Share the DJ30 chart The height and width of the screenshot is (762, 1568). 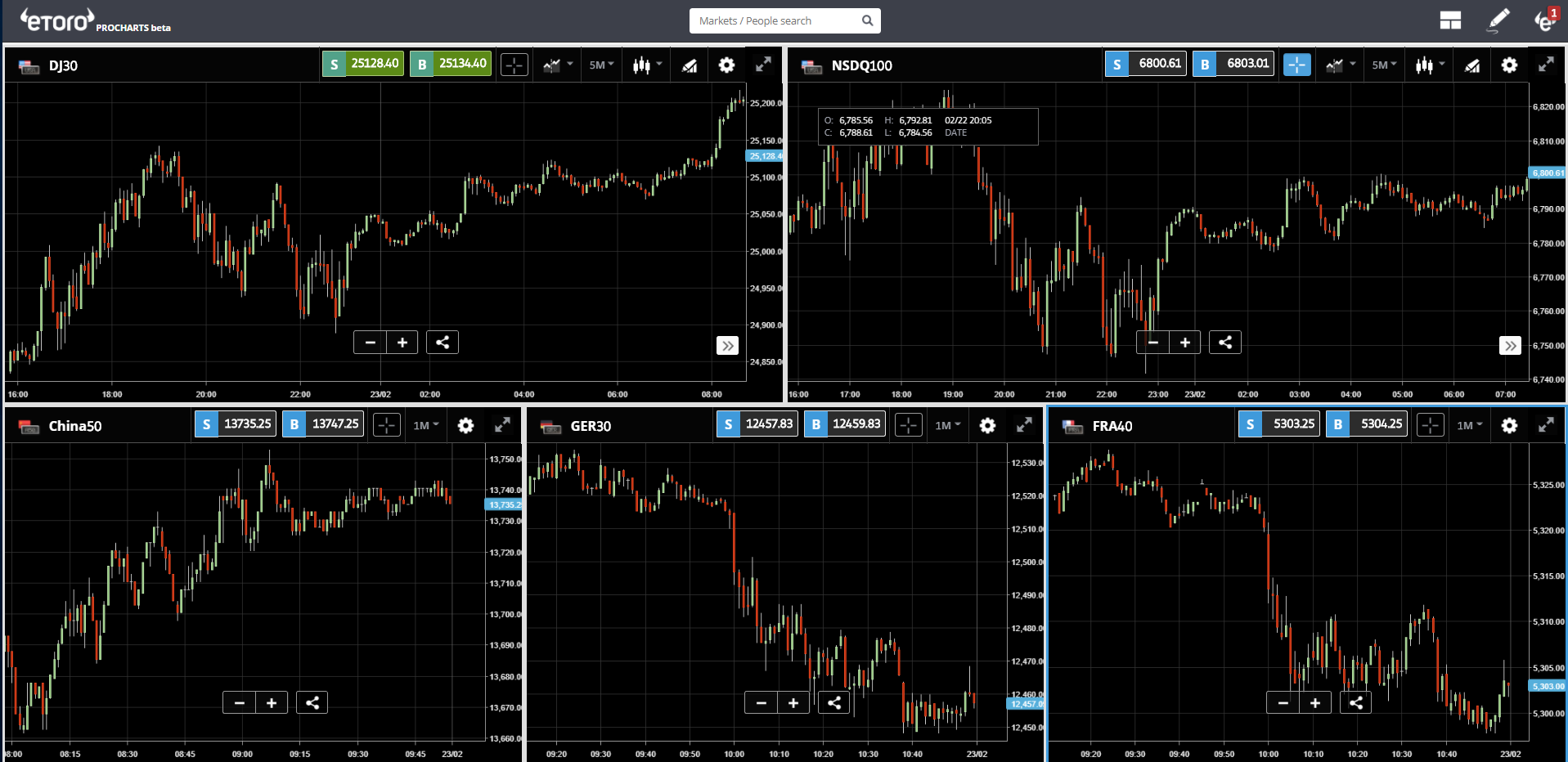443,343
